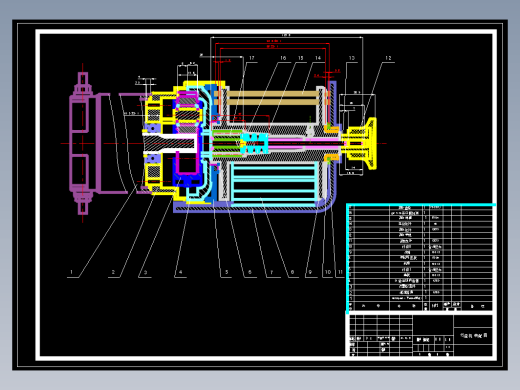Click part callout number 6
The image size is (520, 390).
click(x=250, y=272)
